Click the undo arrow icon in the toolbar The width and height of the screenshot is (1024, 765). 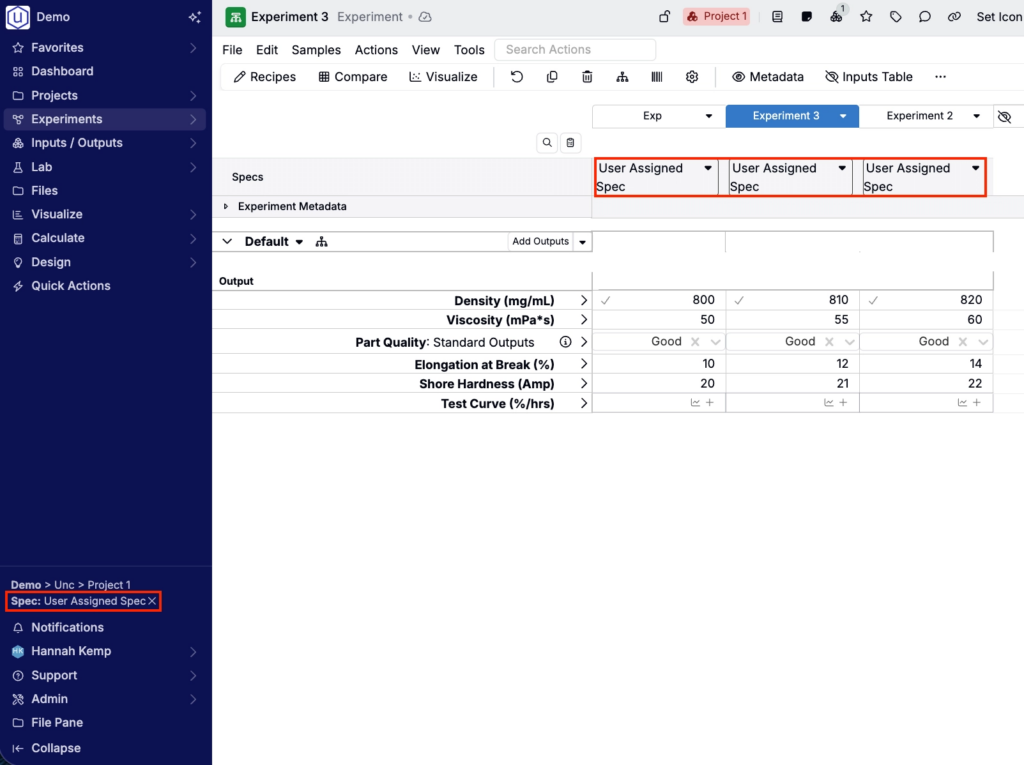(x=517, y=77)
